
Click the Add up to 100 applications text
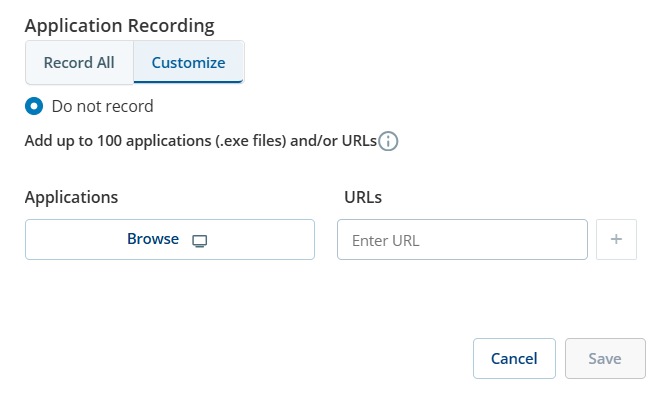coord(200,141)
